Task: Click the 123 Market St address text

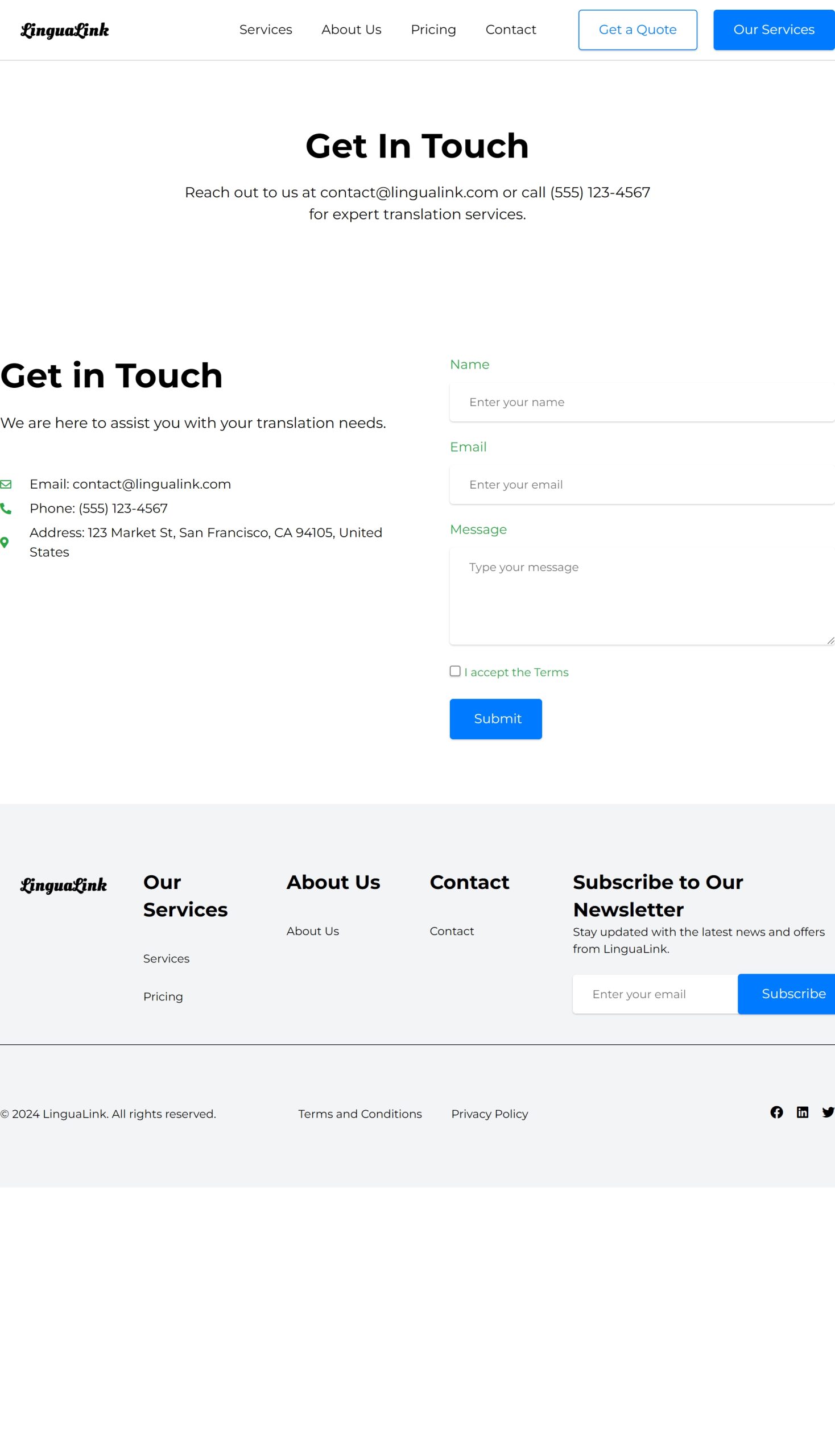Action: click(x=206, y=543)
